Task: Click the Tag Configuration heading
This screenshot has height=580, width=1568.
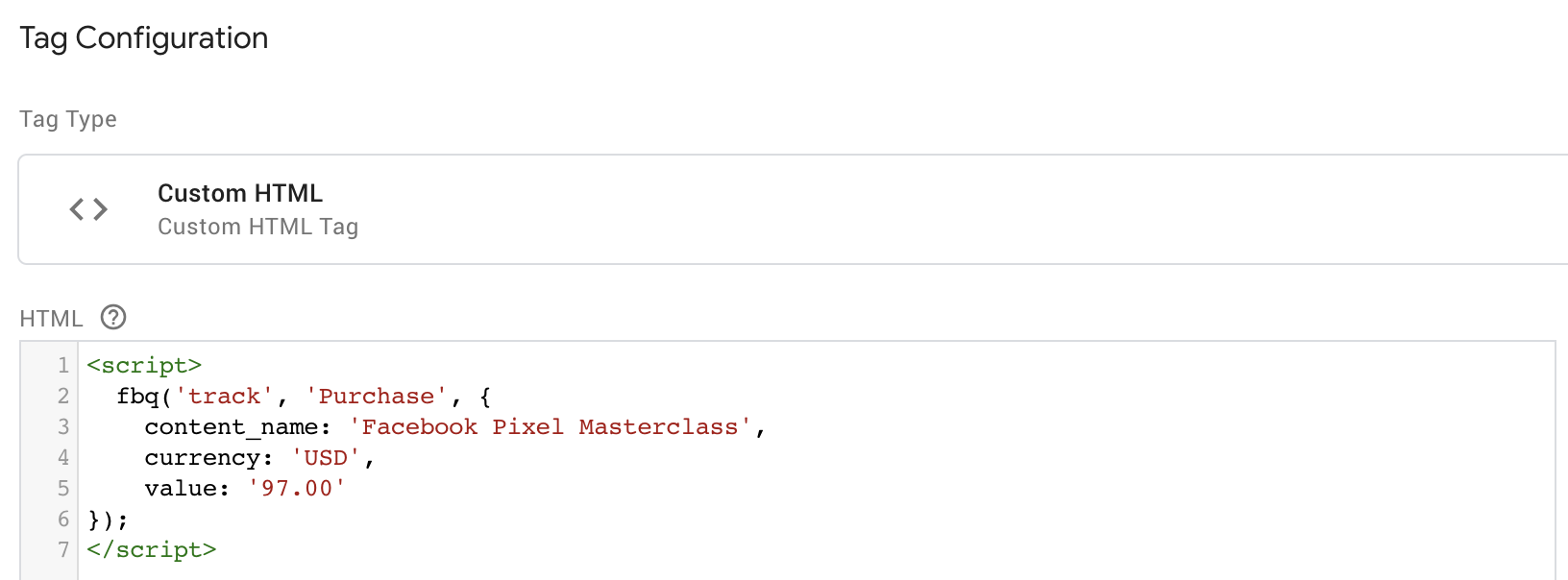Action: tap(144, 38)
